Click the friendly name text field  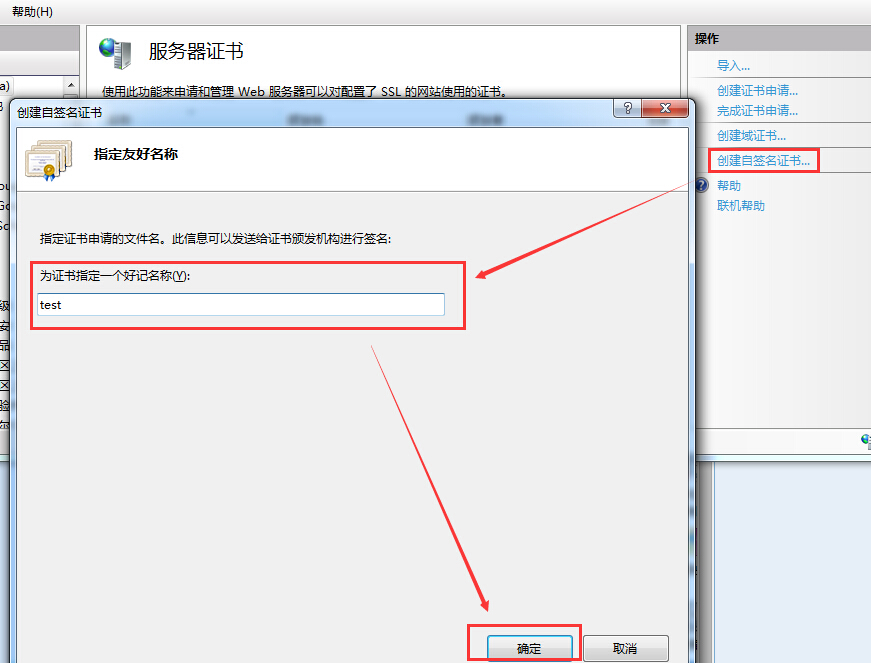[x=240, y=305]
